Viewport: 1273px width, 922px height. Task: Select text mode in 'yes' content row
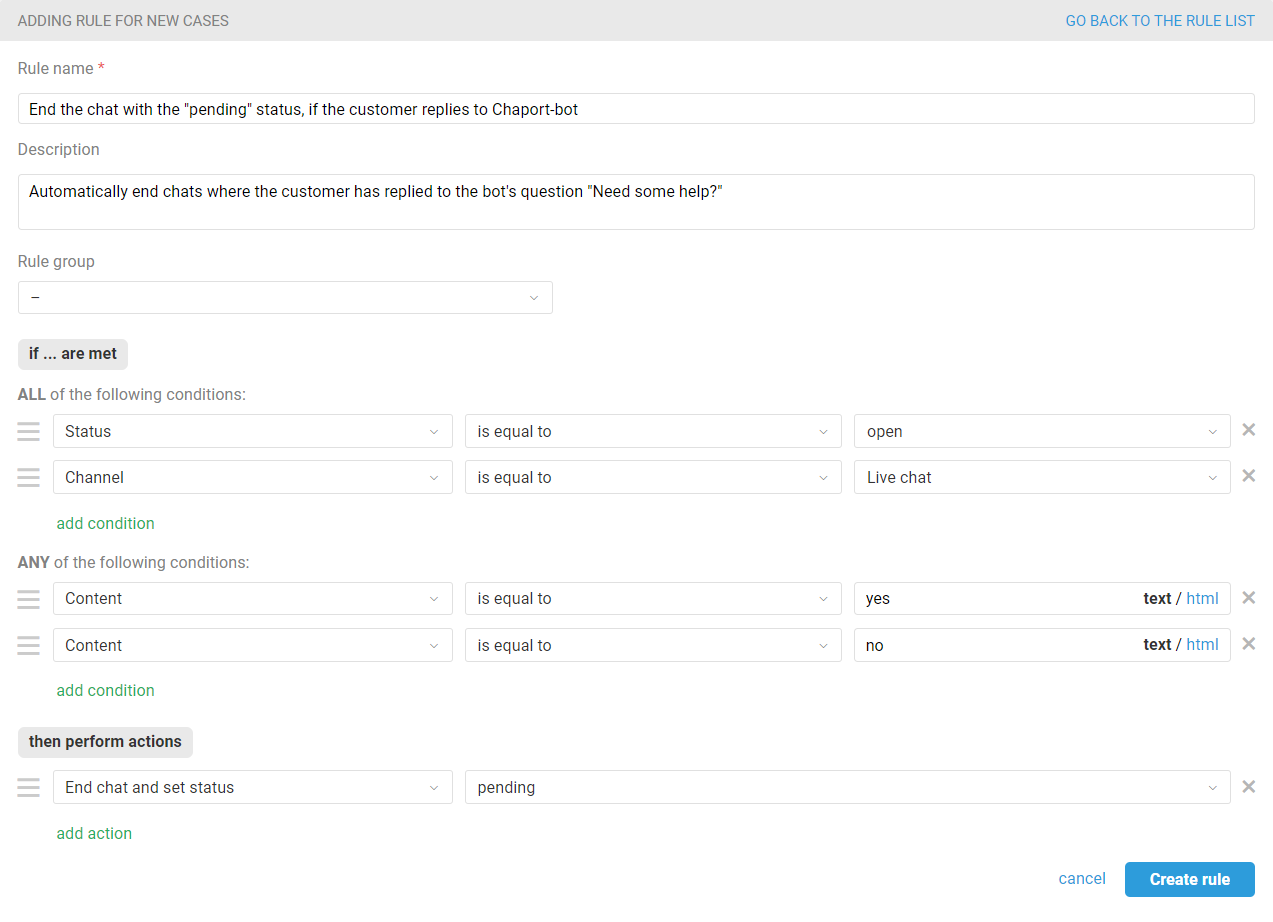[x=1157, y=599]
